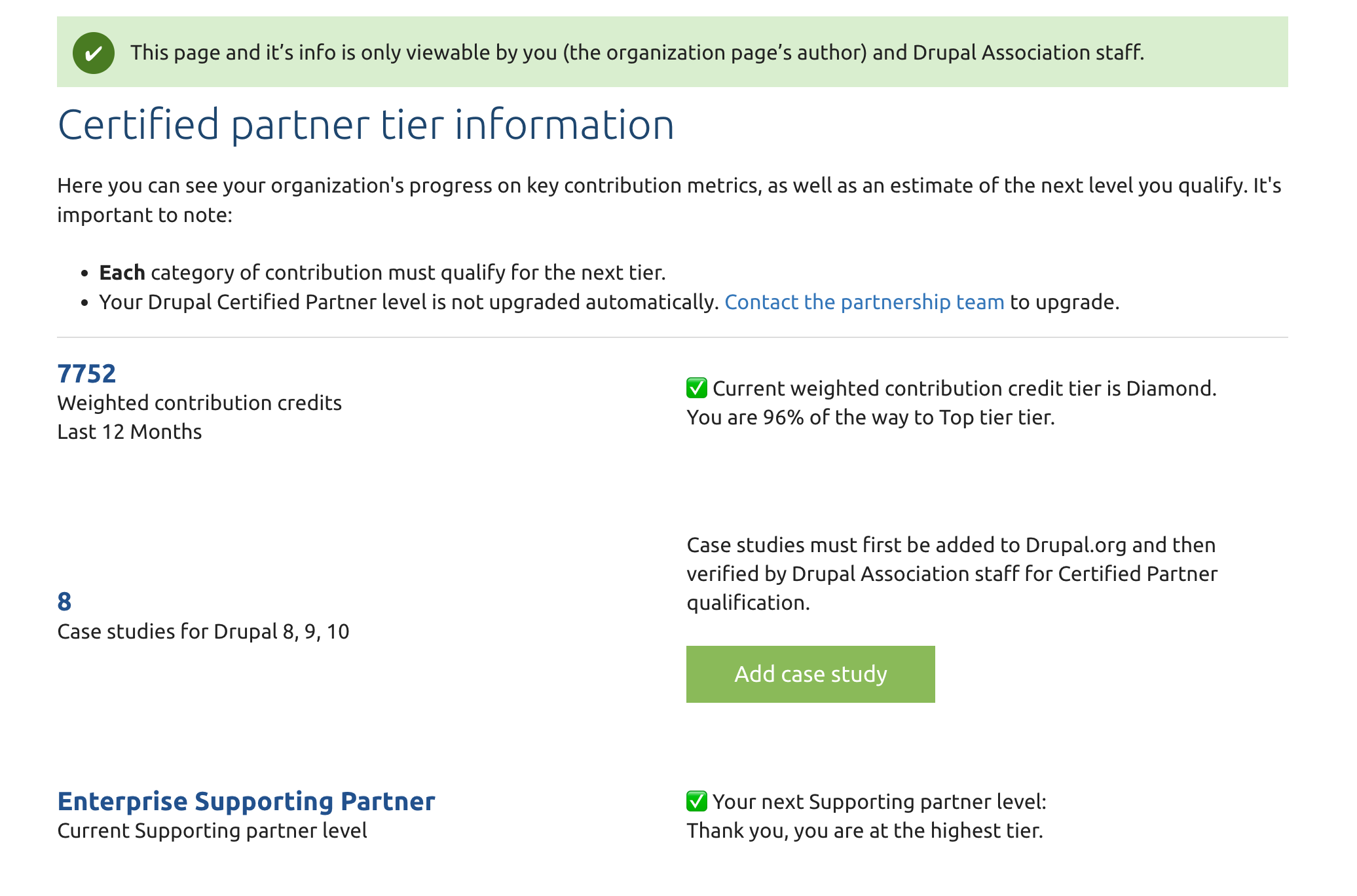Click the case studies verification paragraph
Viewport: 1357px width, 896px height.
(952, 574)
